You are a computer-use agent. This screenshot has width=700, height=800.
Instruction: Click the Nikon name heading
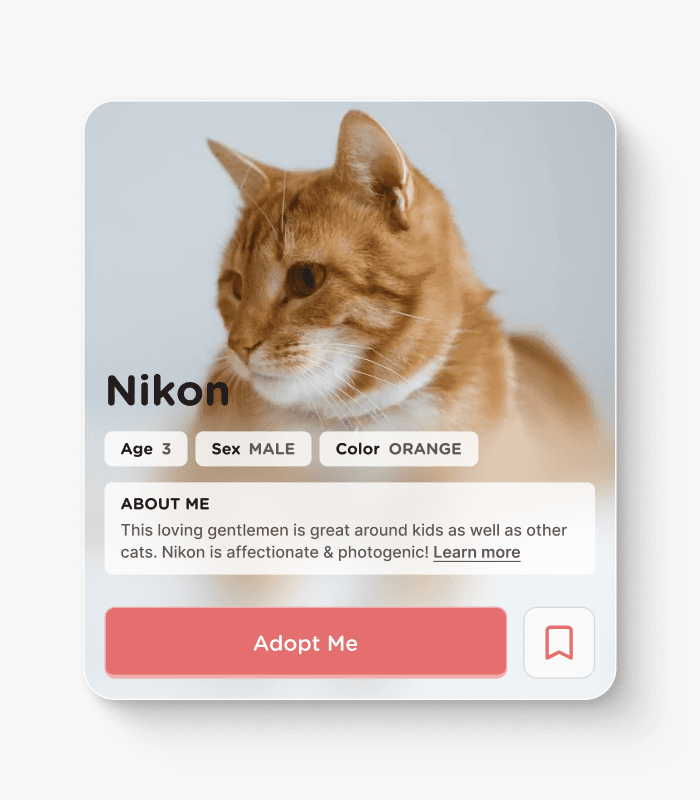point(167,390)
